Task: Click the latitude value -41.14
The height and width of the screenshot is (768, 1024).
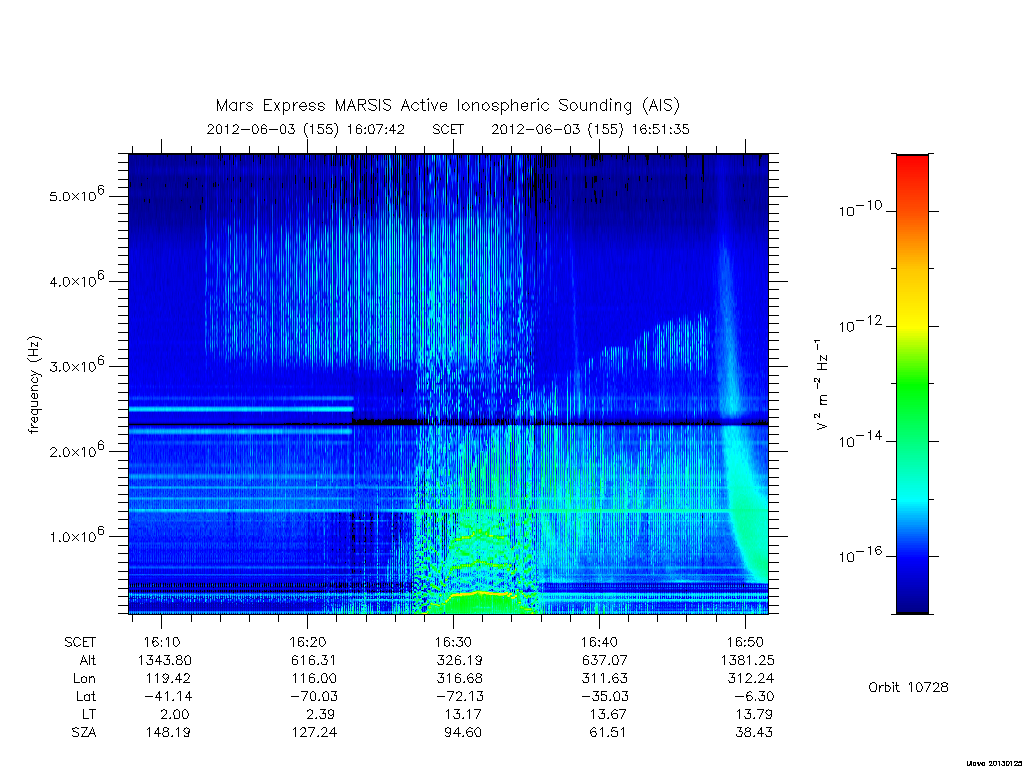Action: point(168,696)
